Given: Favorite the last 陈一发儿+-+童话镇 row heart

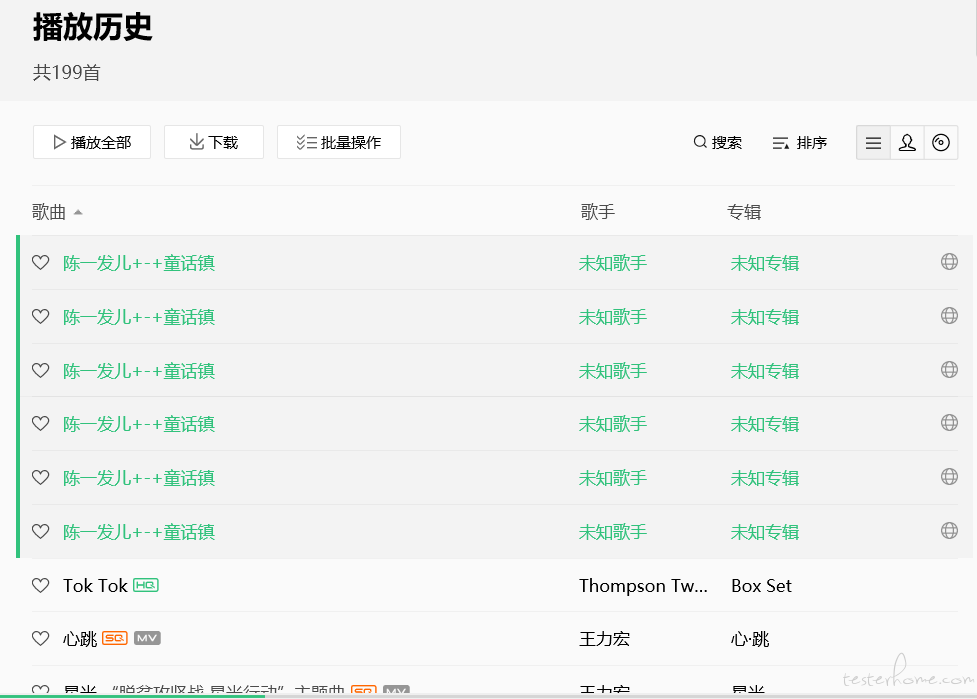Looking at the screenshot, I should 41,531.
